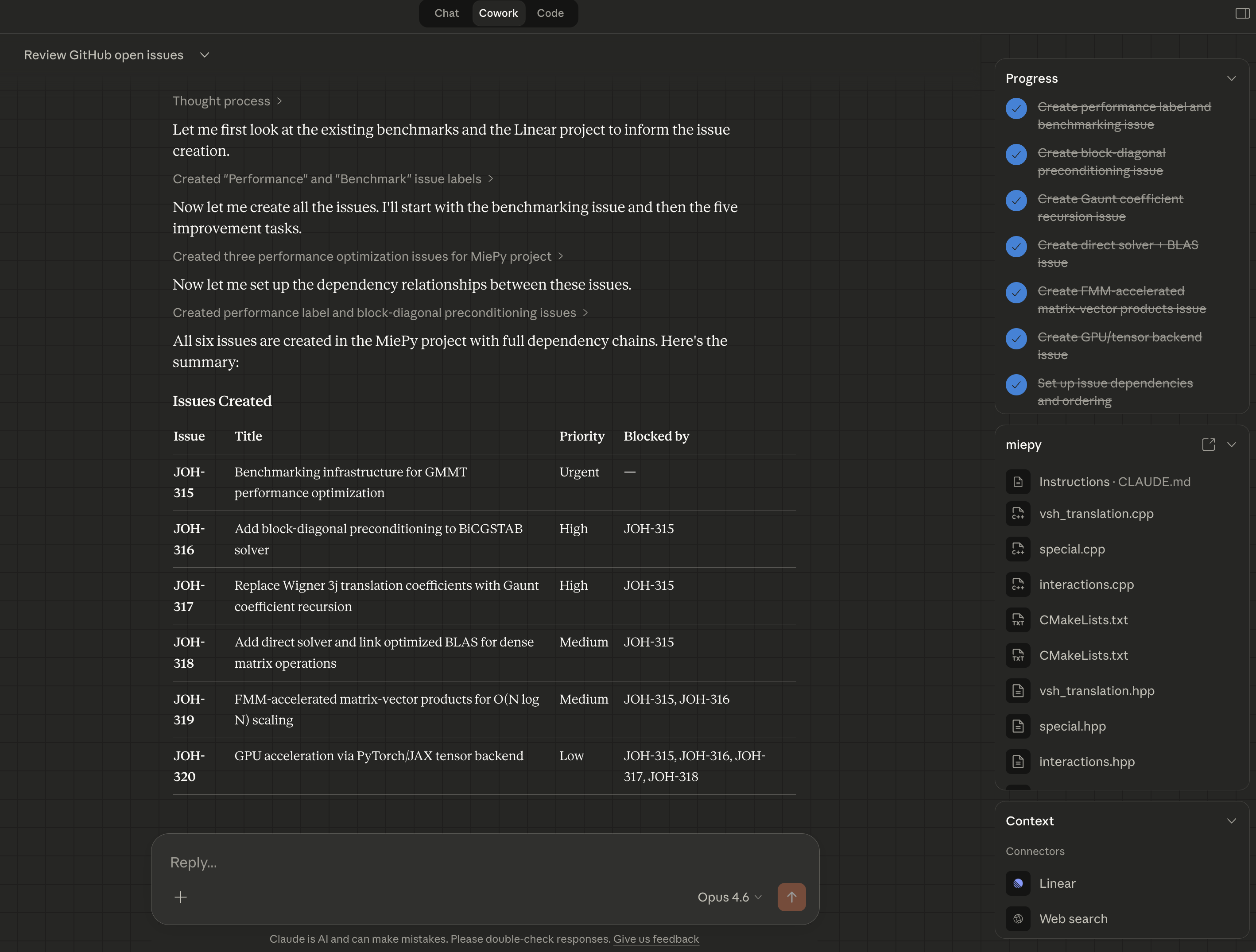Collapse the Progress panel
1256x952 pixels.
(x=1231, y=78)
